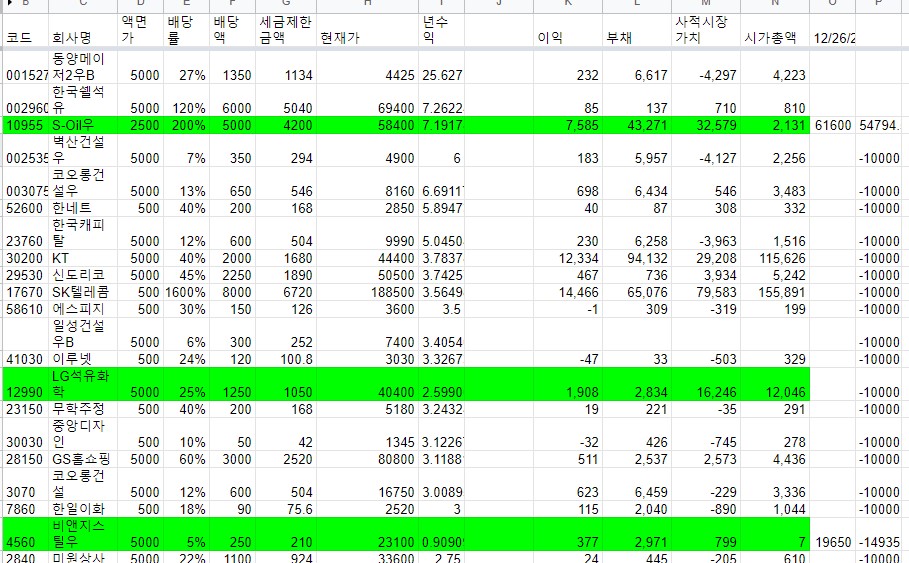The image size is (909, 563).
Task: Select the 43,271 debt cell
Action: tap(637, 125)
